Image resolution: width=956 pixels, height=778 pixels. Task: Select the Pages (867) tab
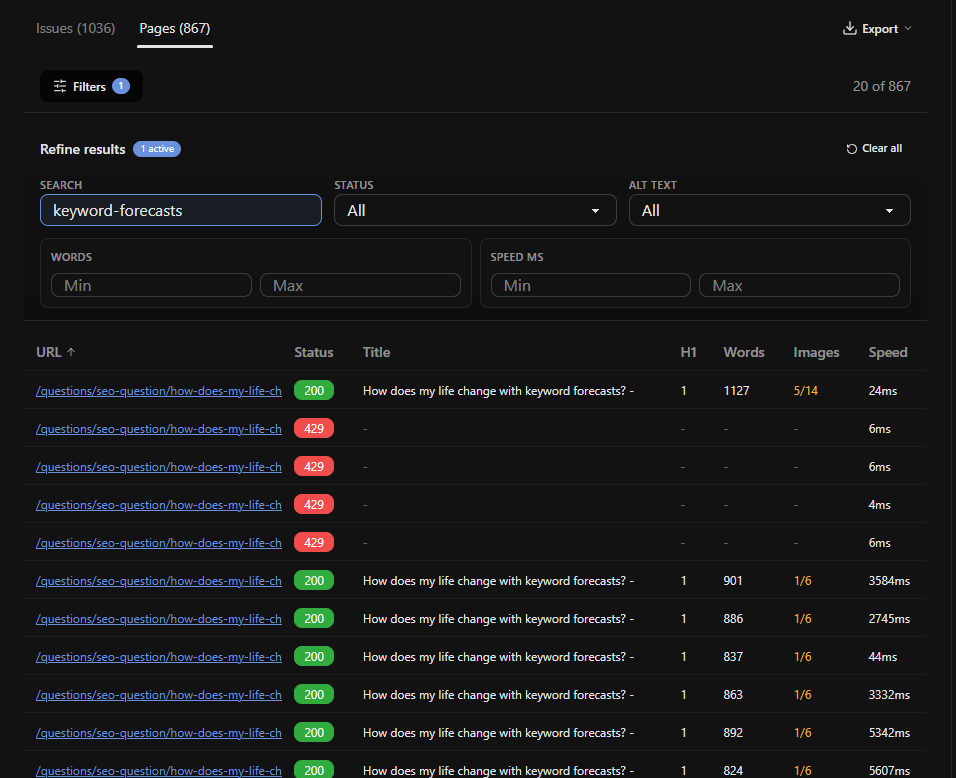(174, 29)
